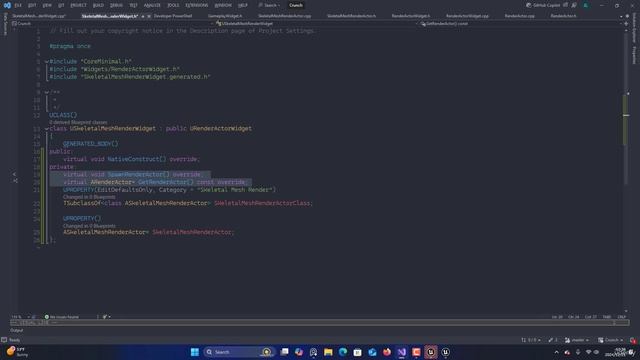Viewport: 640px width, 360px height.
Task: Open the GetRenderActor() const member dropdown
Action: click(520, 24)
